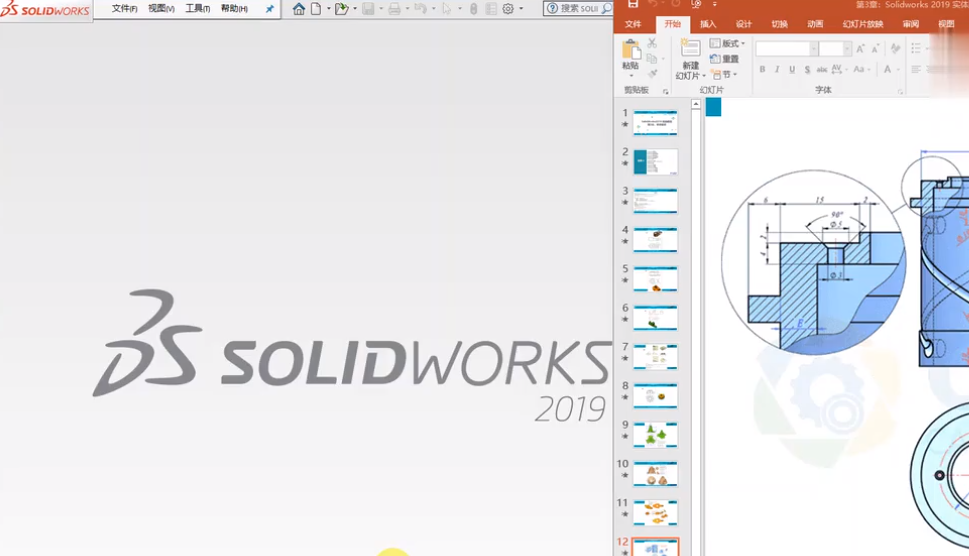Switch to the 幻灯片放映 ribbon tab
Viewport: 969px width, 556px height.
[x=863, y=24]
